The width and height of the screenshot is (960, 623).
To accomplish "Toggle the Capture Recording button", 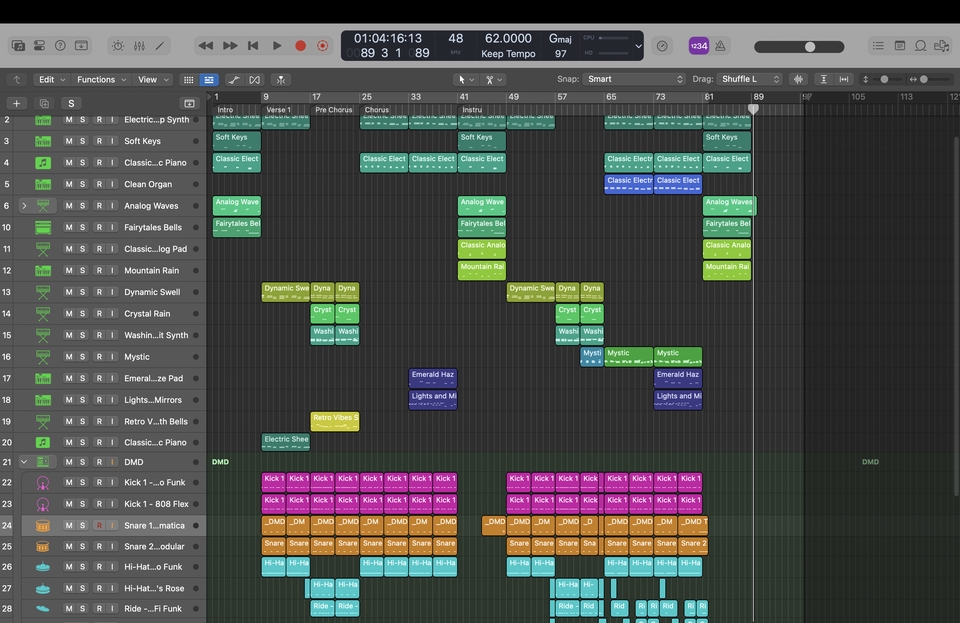I will tap(323, 46).
